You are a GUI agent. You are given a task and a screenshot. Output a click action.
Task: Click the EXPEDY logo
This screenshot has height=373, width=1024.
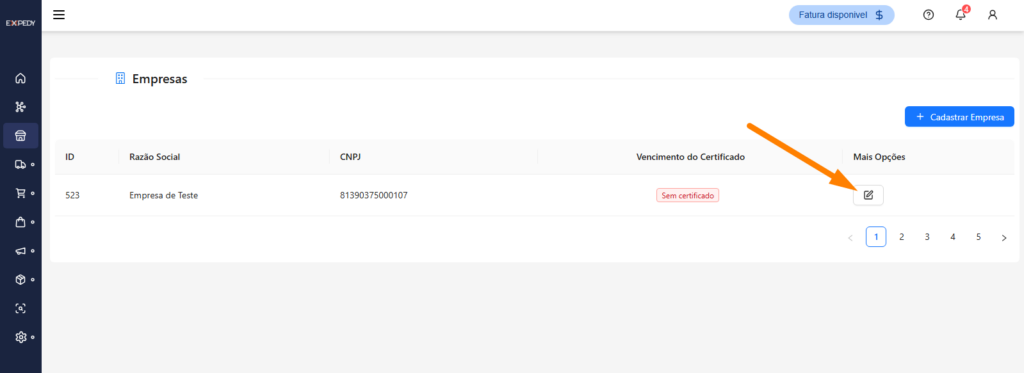[20, 24]
